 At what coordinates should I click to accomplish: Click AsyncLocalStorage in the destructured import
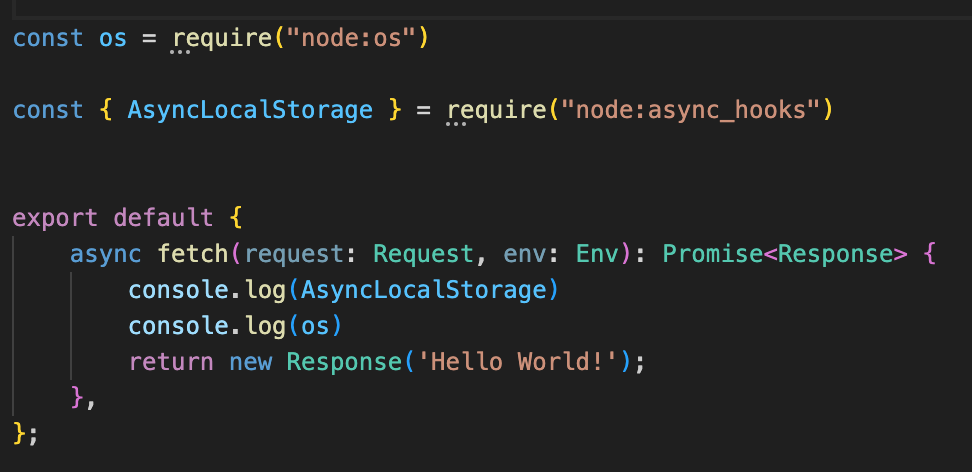(250, 109)
